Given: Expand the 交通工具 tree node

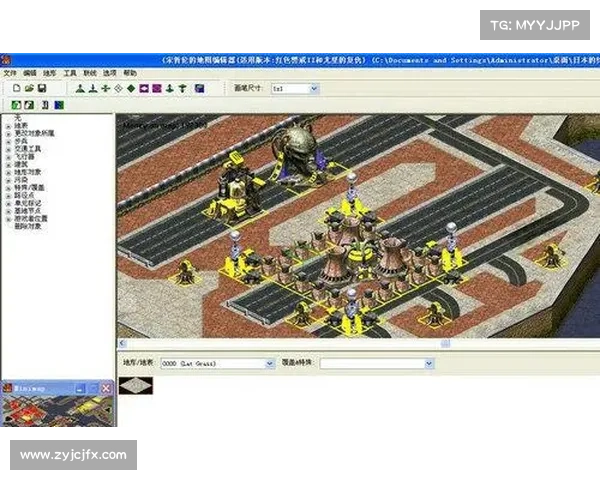Looking at the screenshot, I should [8, 149].
